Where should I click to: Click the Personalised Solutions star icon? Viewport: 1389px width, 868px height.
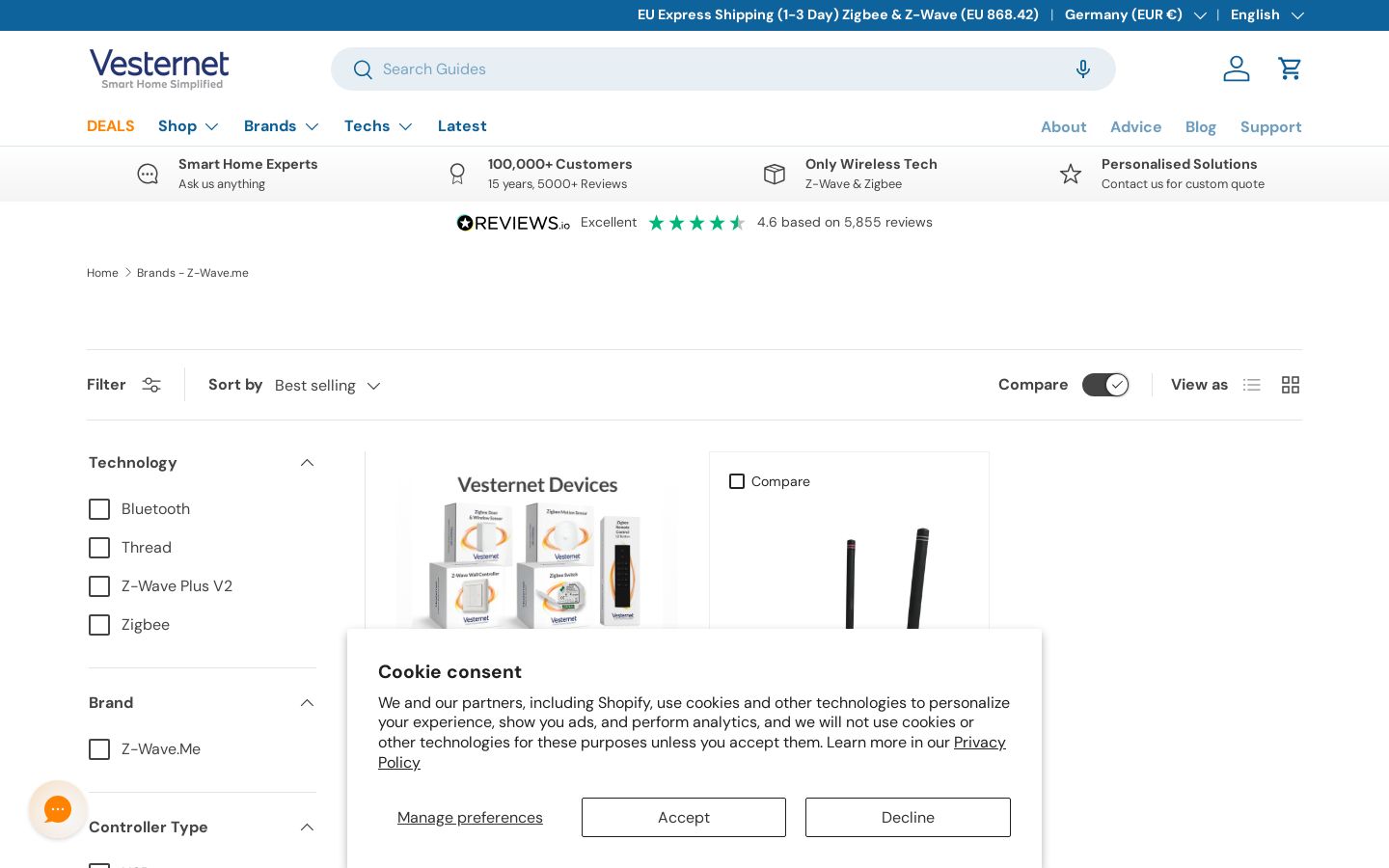(x=1071, y=174)
